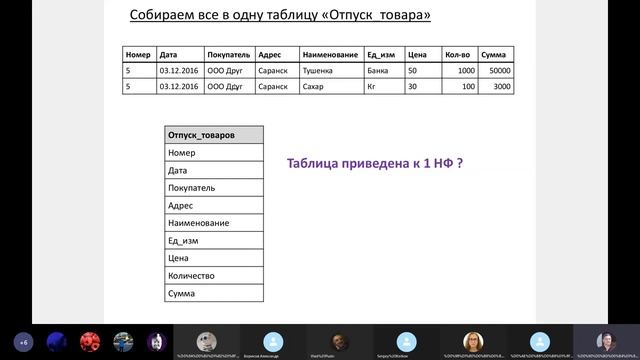Click the 'Покупатель' column header in the table
This screenshot has height=360, width=640.
point(229,54)
